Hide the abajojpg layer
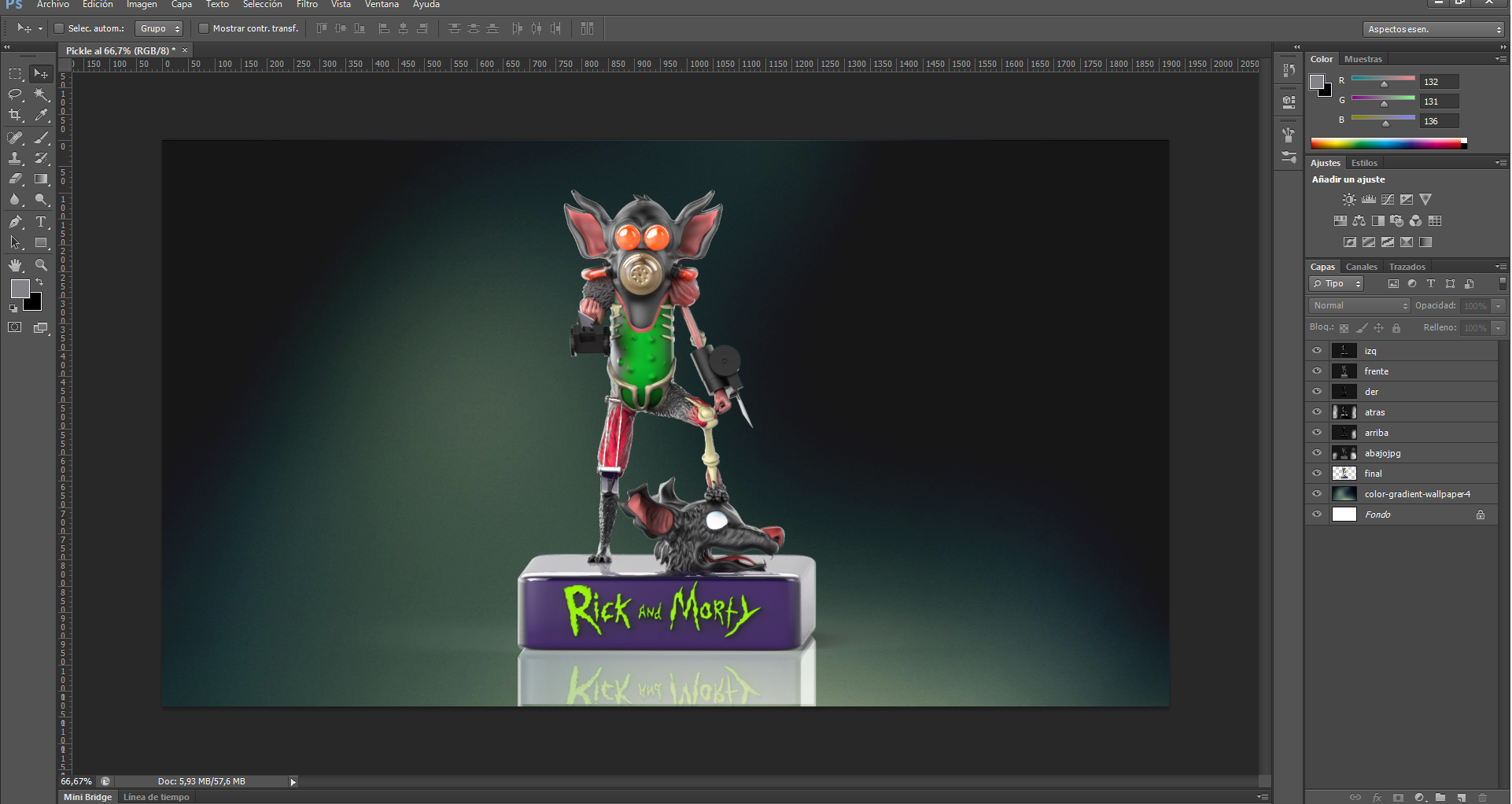Screen dimensions: 1512x804 point(1317,453)
